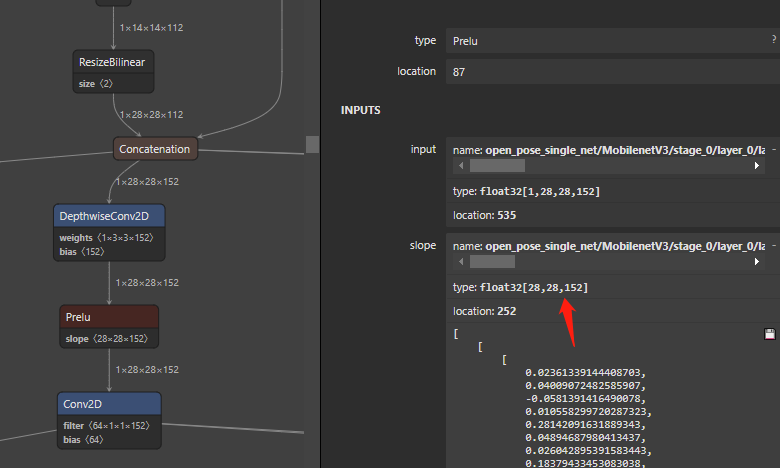Collapse the input tensor details

774,149
